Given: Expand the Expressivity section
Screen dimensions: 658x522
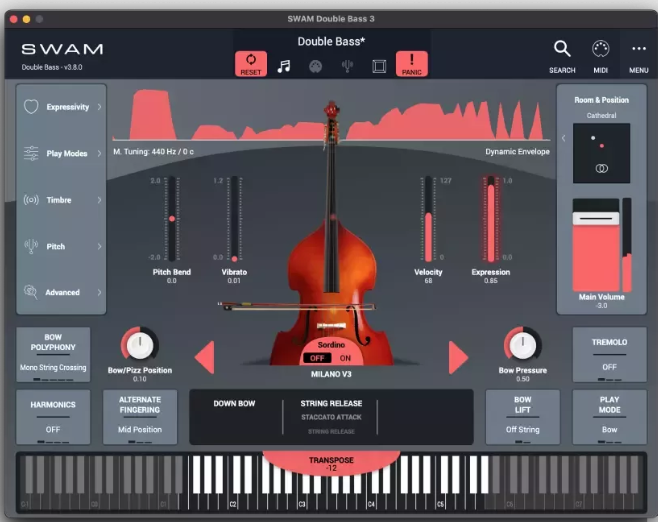Looking at the screenshot, I should (61, 107).
